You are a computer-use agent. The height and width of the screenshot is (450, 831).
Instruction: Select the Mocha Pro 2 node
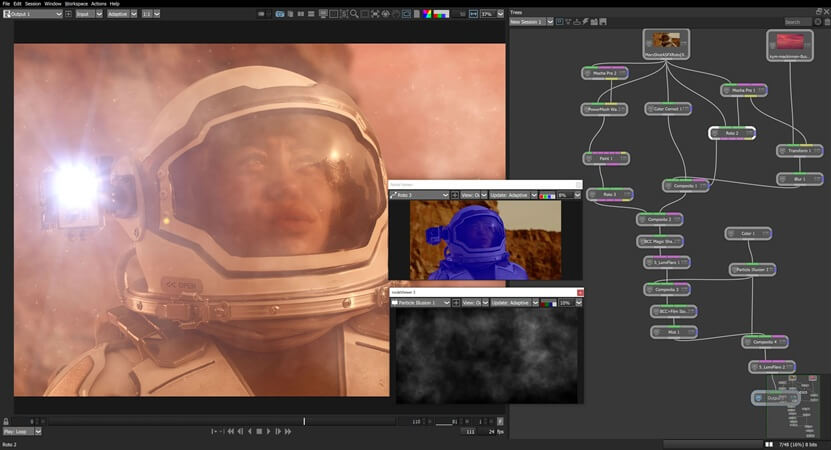pyautogui.click(x=605, y=73)
